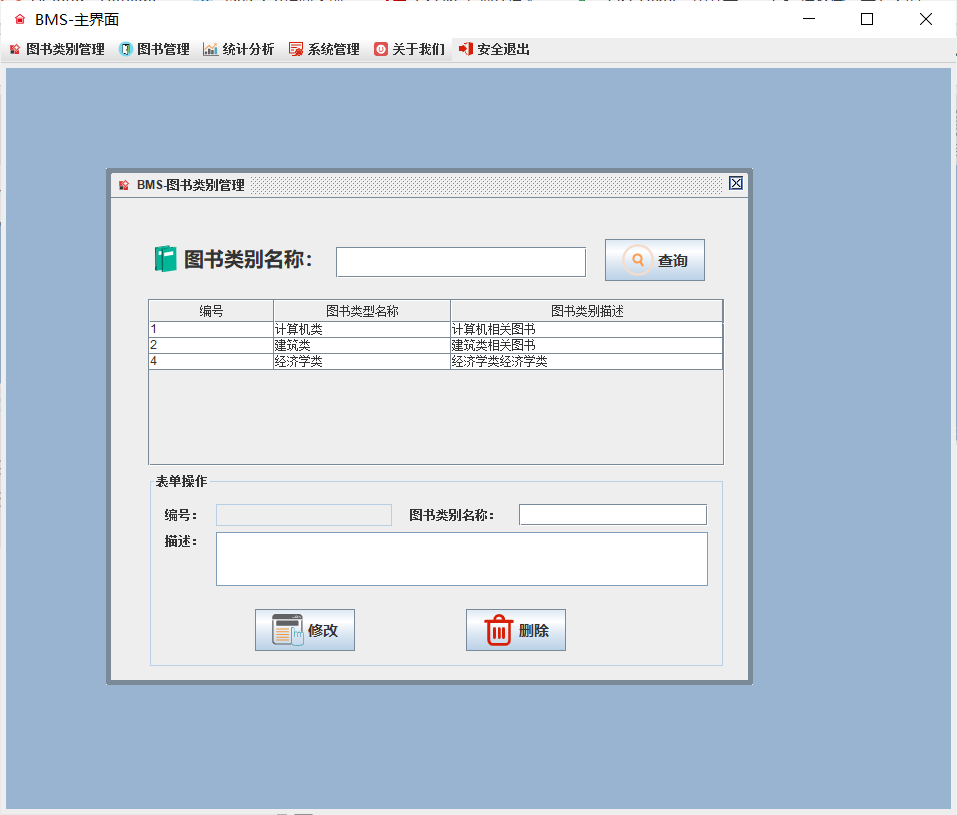Click inside the 描述 text area
The width and height of the screenshot is (957, 815).
coord(462,558)
